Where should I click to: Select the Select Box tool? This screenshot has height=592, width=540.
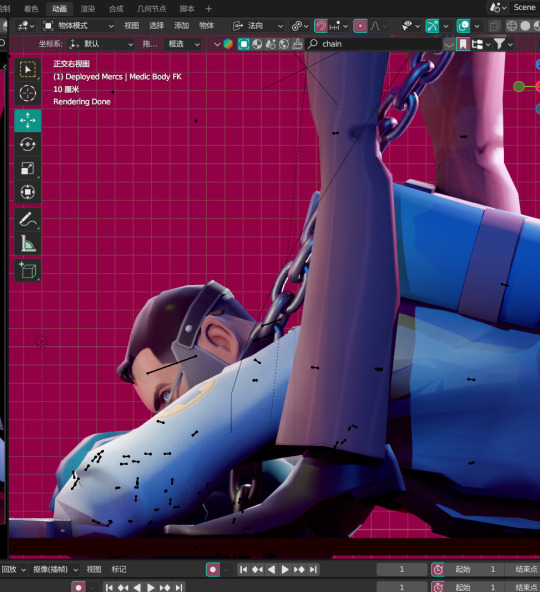(28, 69)
